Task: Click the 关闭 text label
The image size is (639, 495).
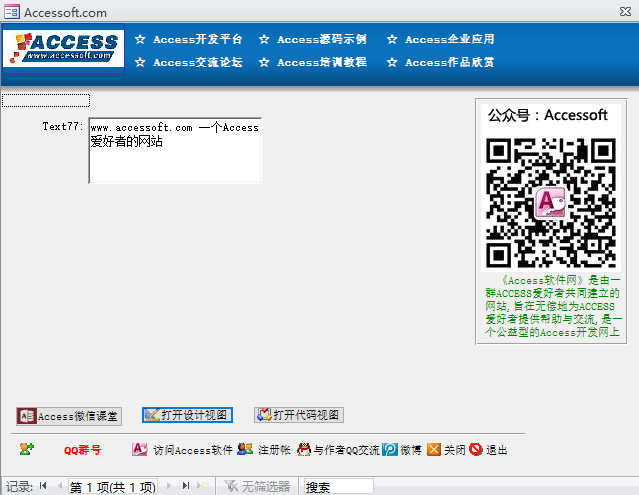Action: (454, 450)
